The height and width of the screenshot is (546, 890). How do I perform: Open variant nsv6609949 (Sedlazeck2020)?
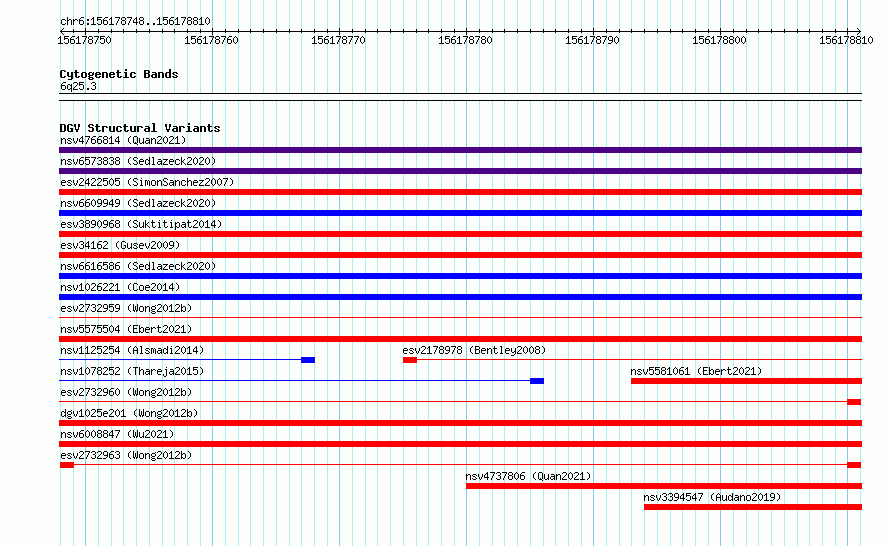138,203
